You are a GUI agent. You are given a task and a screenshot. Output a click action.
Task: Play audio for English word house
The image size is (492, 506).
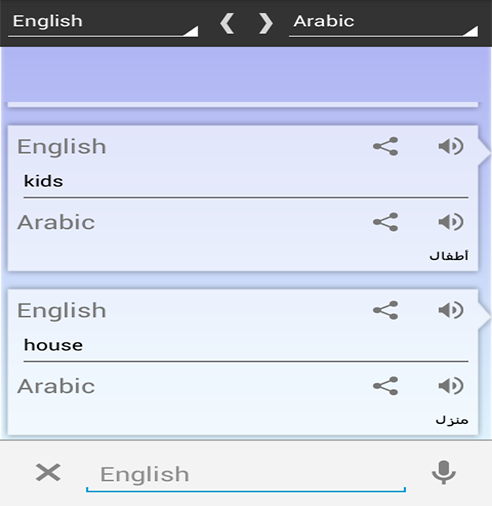451,310
